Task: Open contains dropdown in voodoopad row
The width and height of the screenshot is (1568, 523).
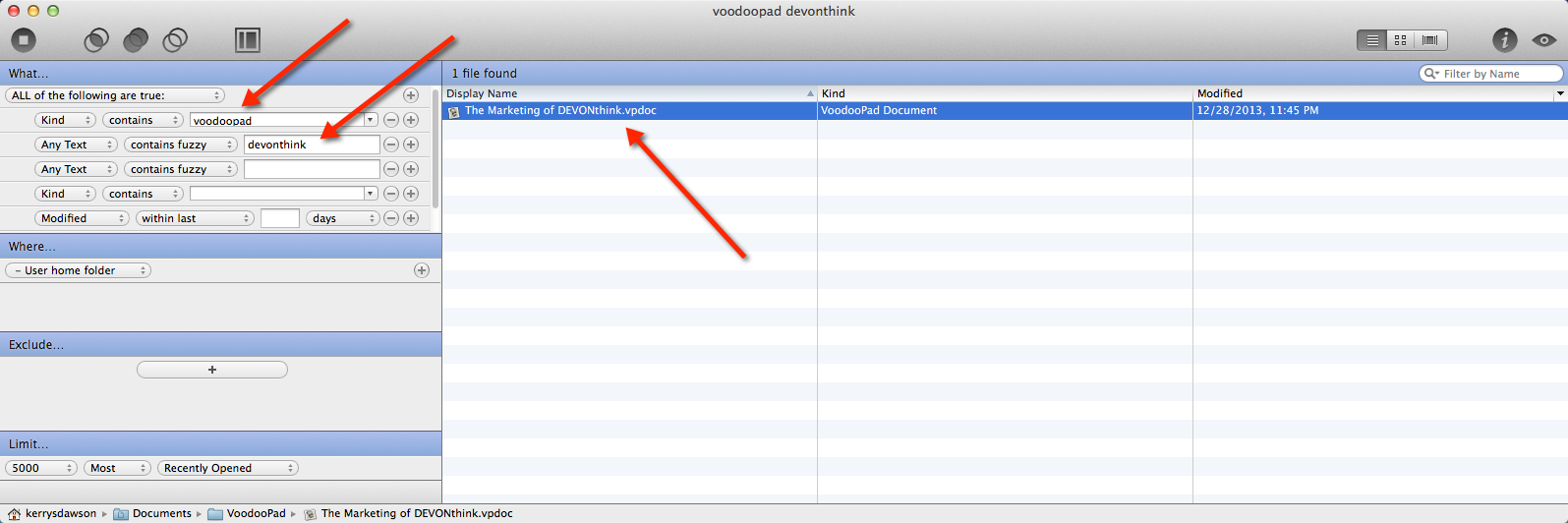Action: tap(144, 120)
